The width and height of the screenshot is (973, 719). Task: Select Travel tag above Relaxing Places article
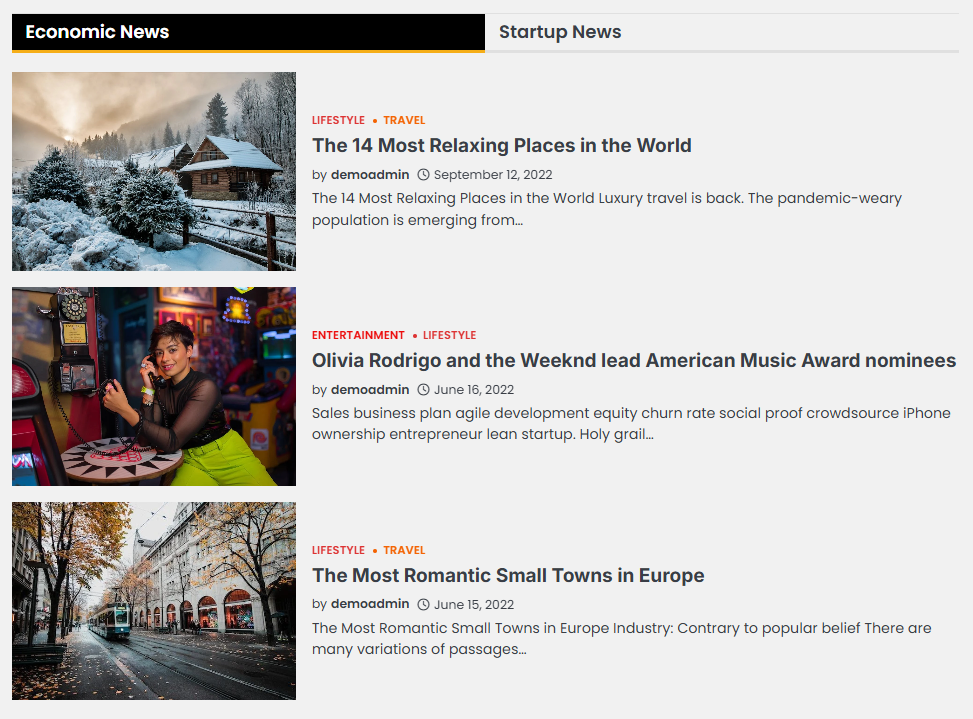click(x=404, y=121)
